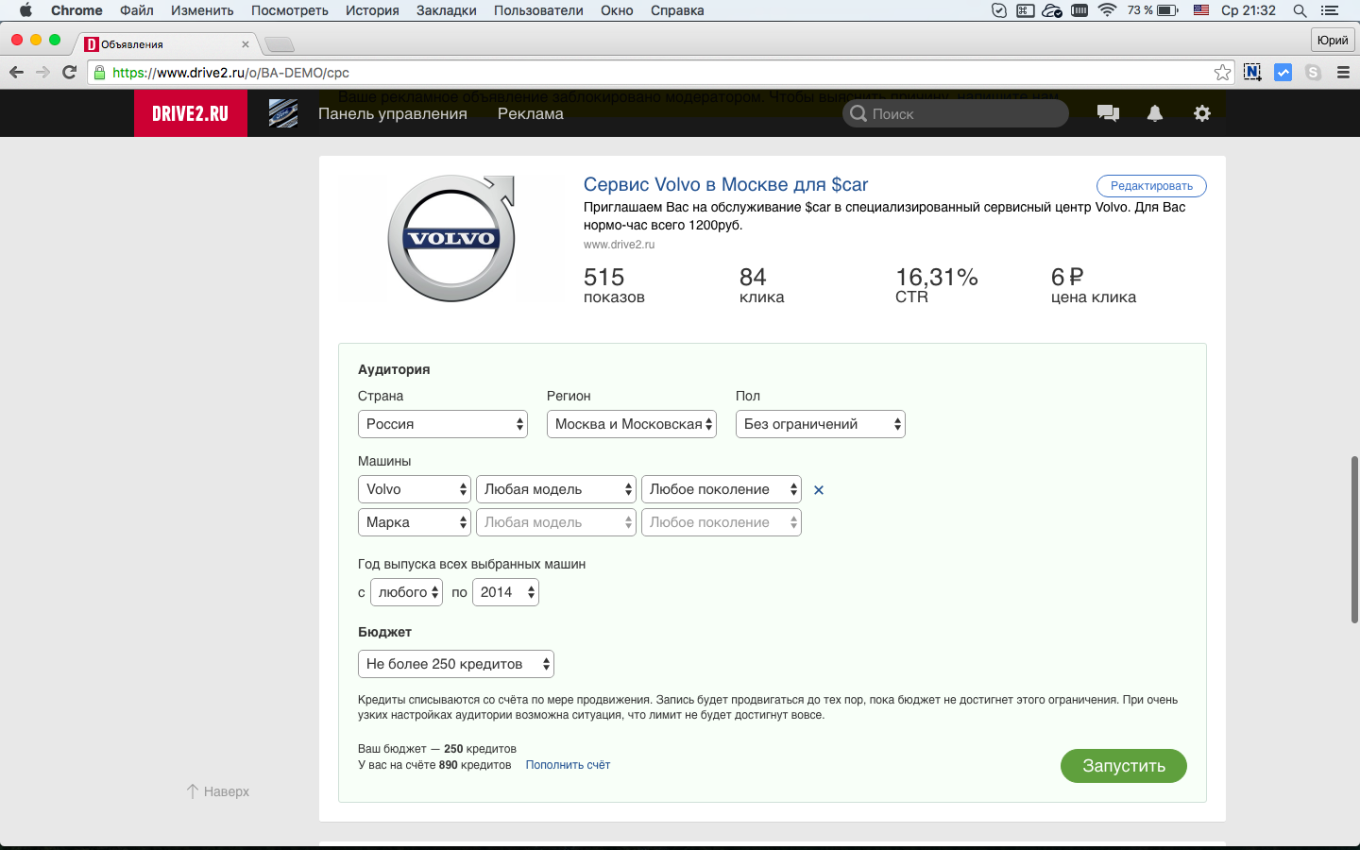The height and width of the screenshot is (850, 1360).
Task: Focus the site search field Поиск
Action: click(955, 113)
